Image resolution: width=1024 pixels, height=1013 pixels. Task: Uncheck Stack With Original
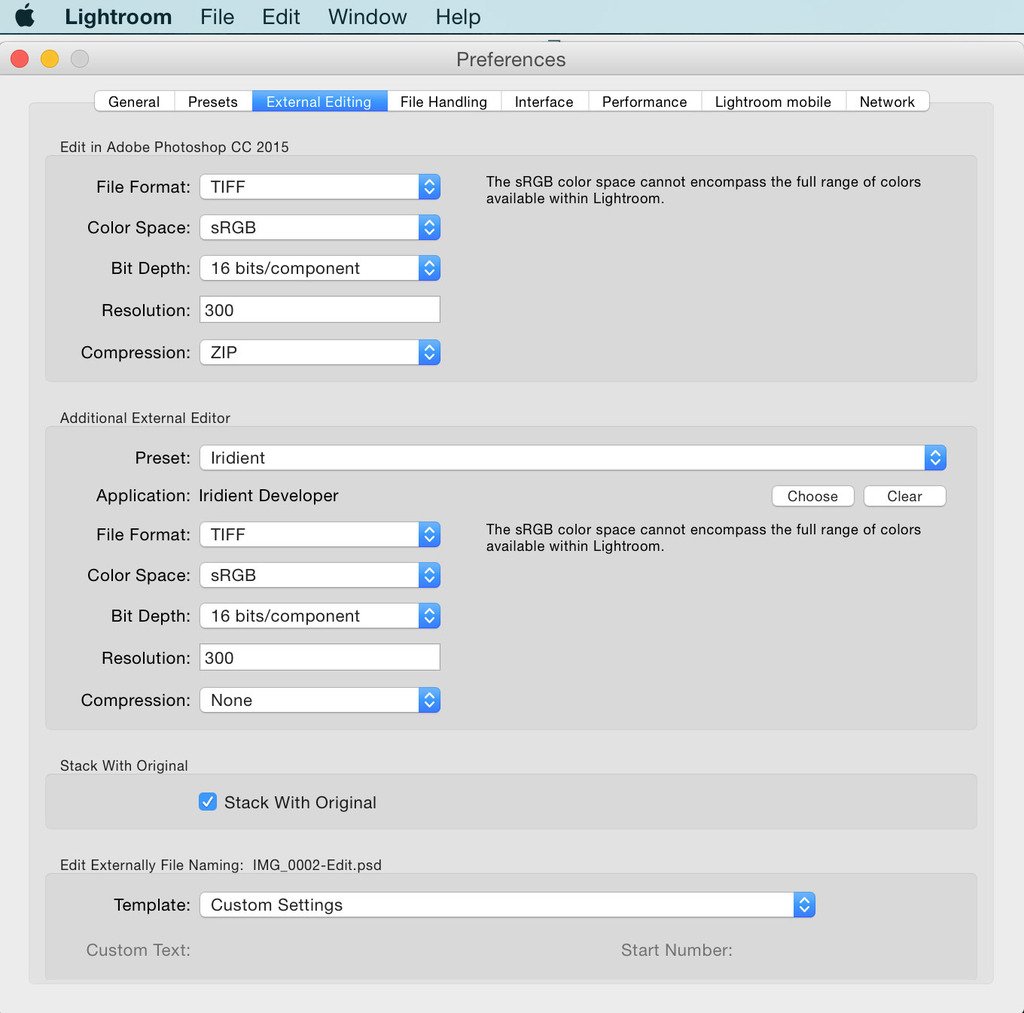[208, 801]
